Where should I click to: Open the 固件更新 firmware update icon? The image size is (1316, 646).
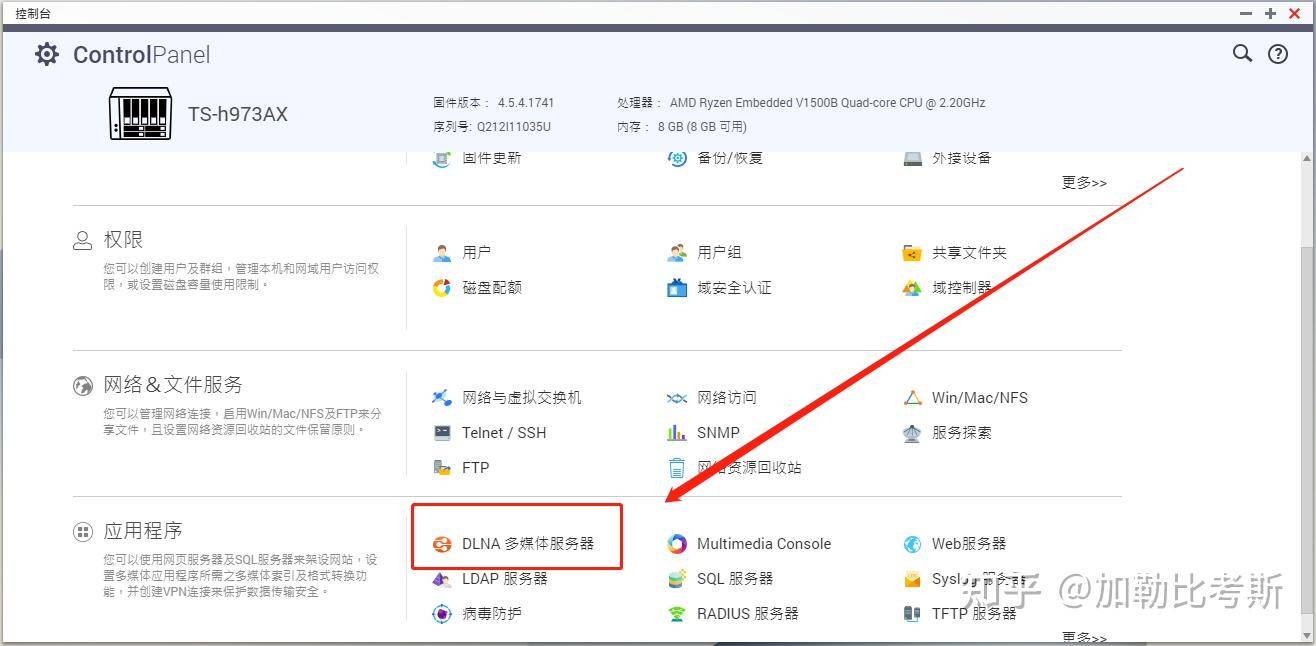pos(442,158)
